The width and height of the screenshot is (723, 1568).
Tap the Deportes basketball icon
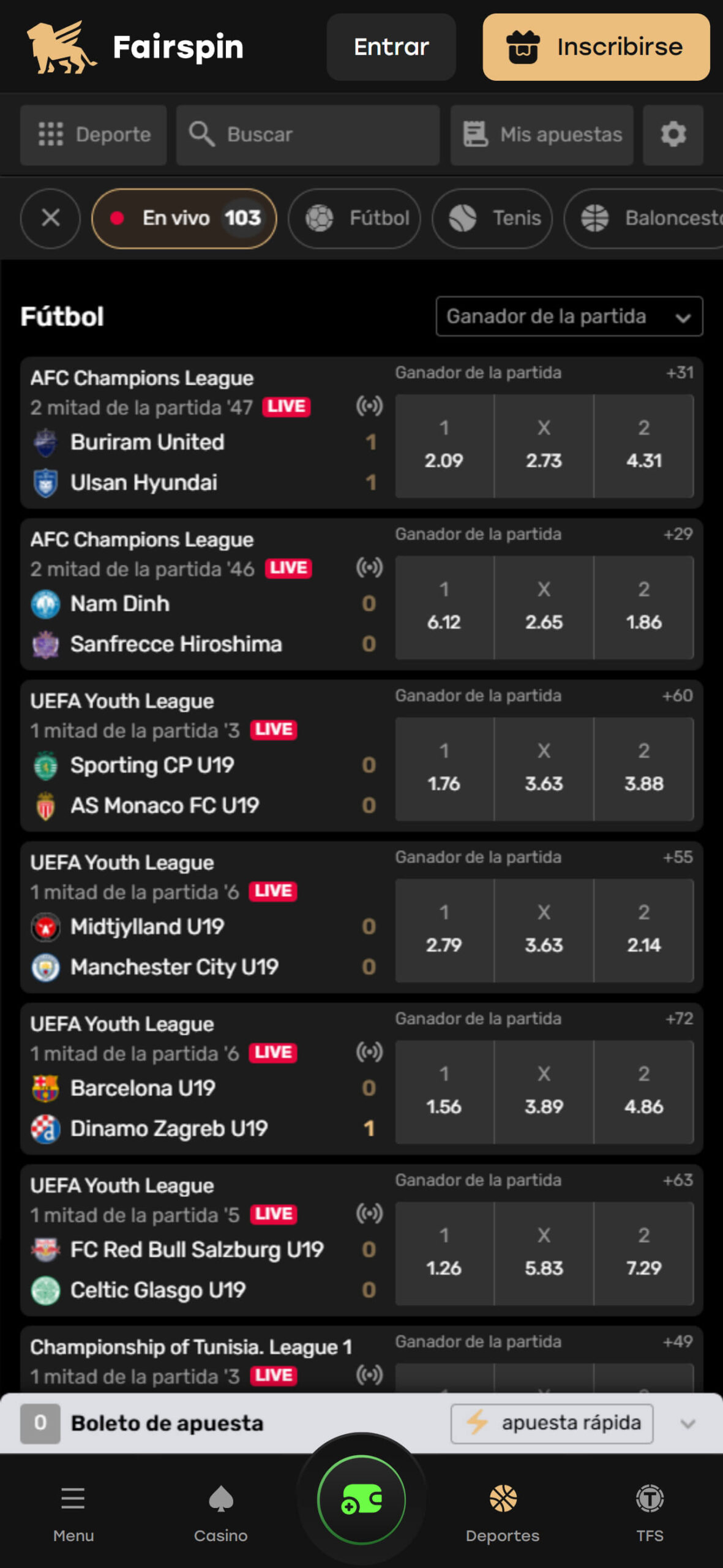pyautogui.click(x=503, y=1499)
